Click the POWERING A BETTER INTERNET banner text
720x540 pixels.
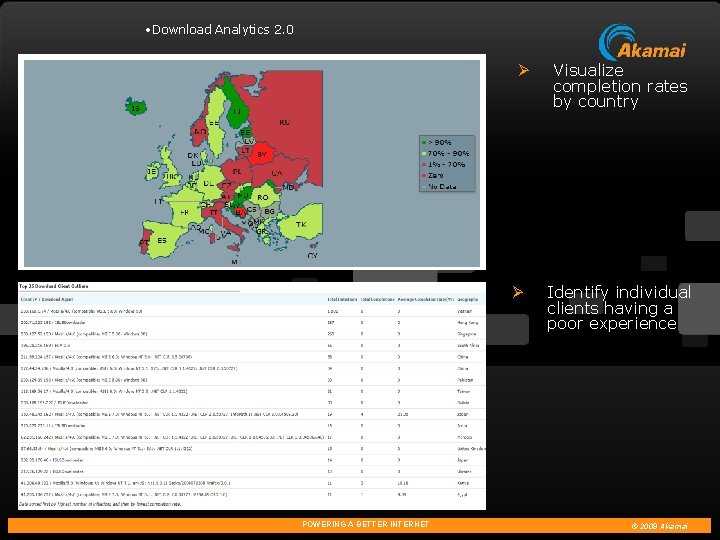366,524
